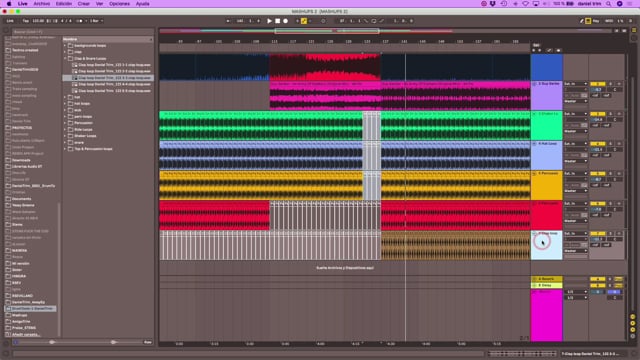This screenshot has height=360, width=640.
Task: Click the preview volume slider in browser
Action: pos(82,342)
